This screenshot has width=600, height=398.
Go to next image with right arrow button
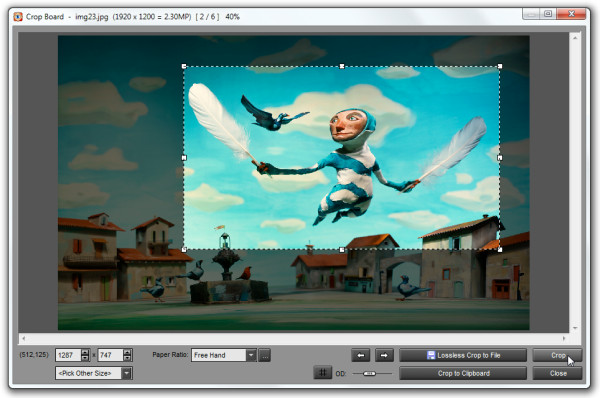[384, 355]
